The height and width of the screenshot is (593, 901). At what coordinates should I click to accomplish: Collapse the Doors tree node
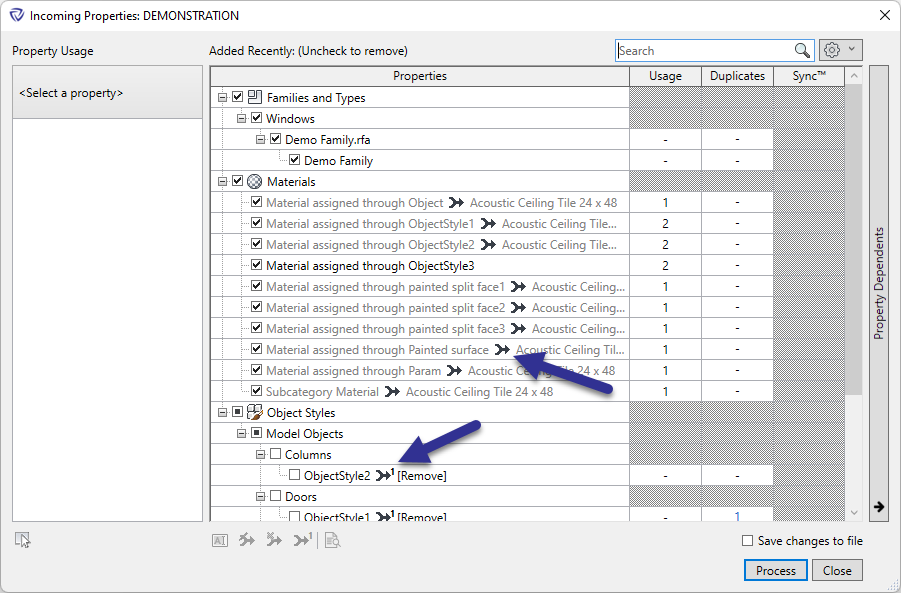[x=260, y=496]
